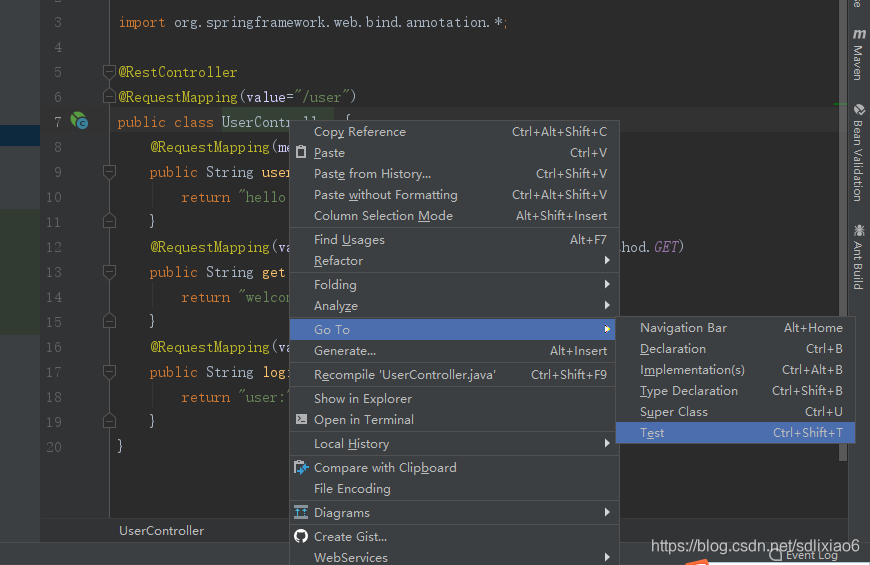Screen dimensions: 870x565
Task: Click the Compare with Clipboard icon
Action: [x=301, y=467]
